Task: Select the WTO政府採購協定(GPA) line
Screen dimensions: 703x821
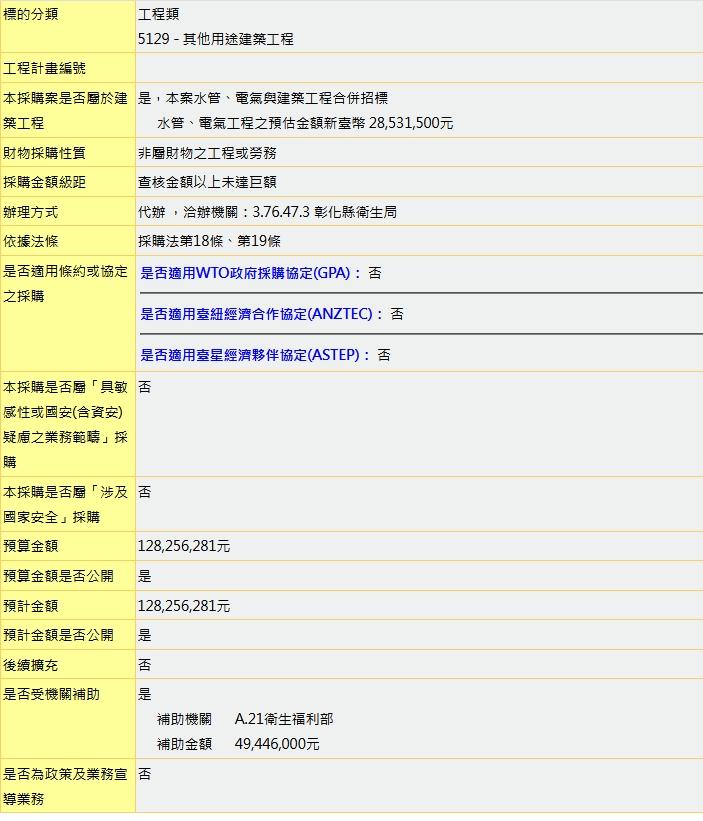Action: [x=261, y=273]
